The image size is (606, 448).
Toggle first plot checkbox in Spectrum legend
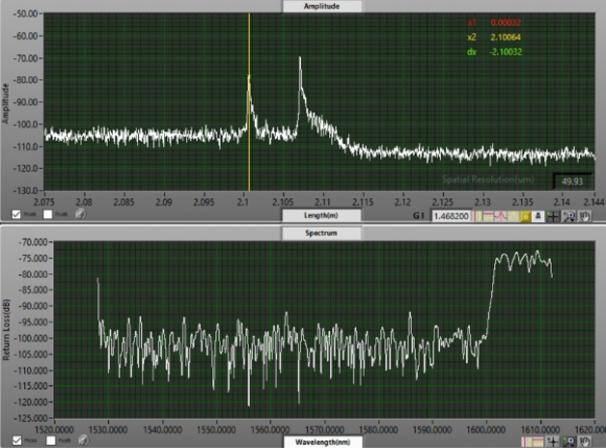point(16,440)
